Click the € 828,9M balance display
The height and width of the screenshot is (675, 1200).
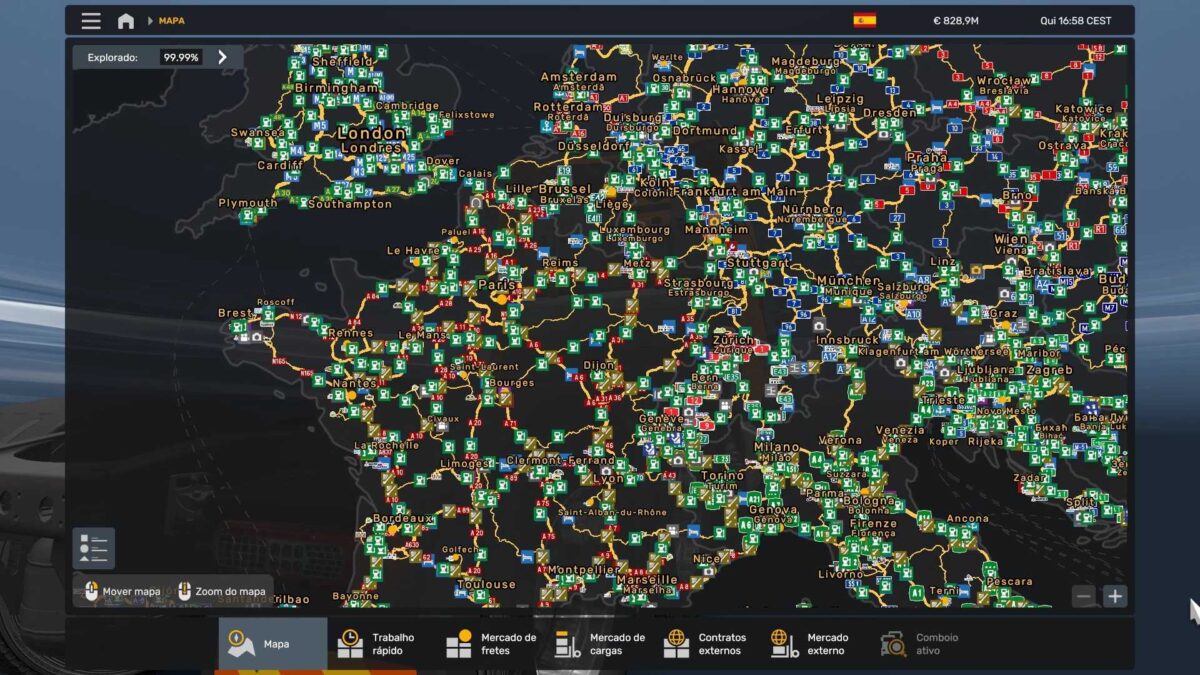(955, 21)
